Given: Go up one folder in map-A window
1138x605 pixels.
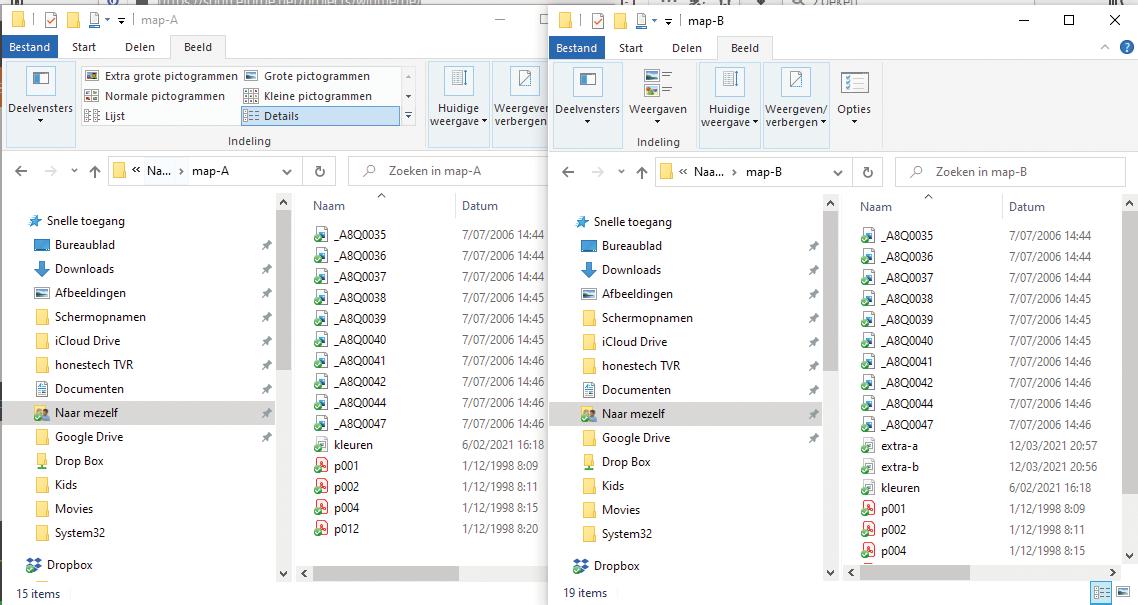Looking at the screenshot, I should 94,171.
